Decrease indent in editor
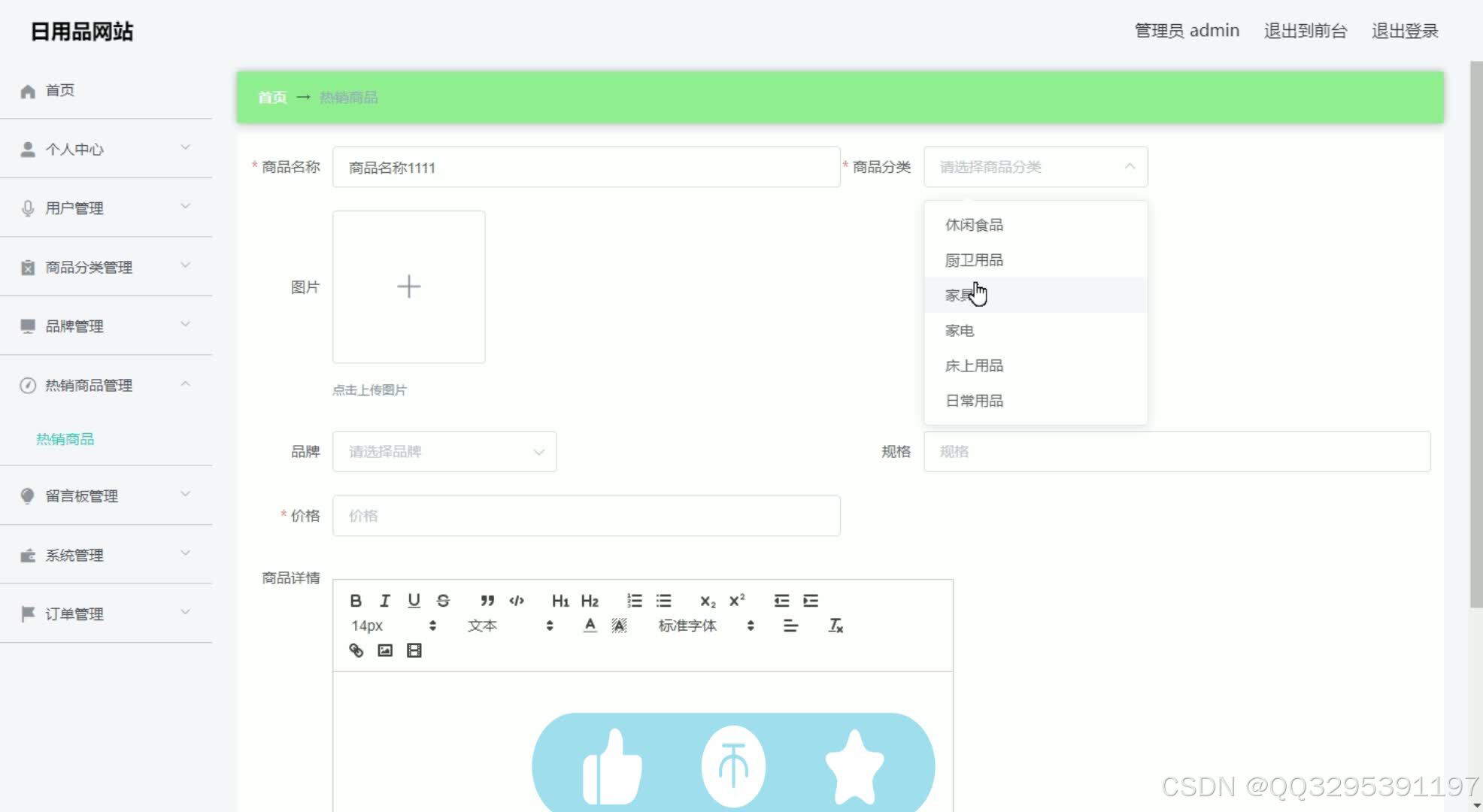Screen dimensions: 1483x812 click(781, 601)
